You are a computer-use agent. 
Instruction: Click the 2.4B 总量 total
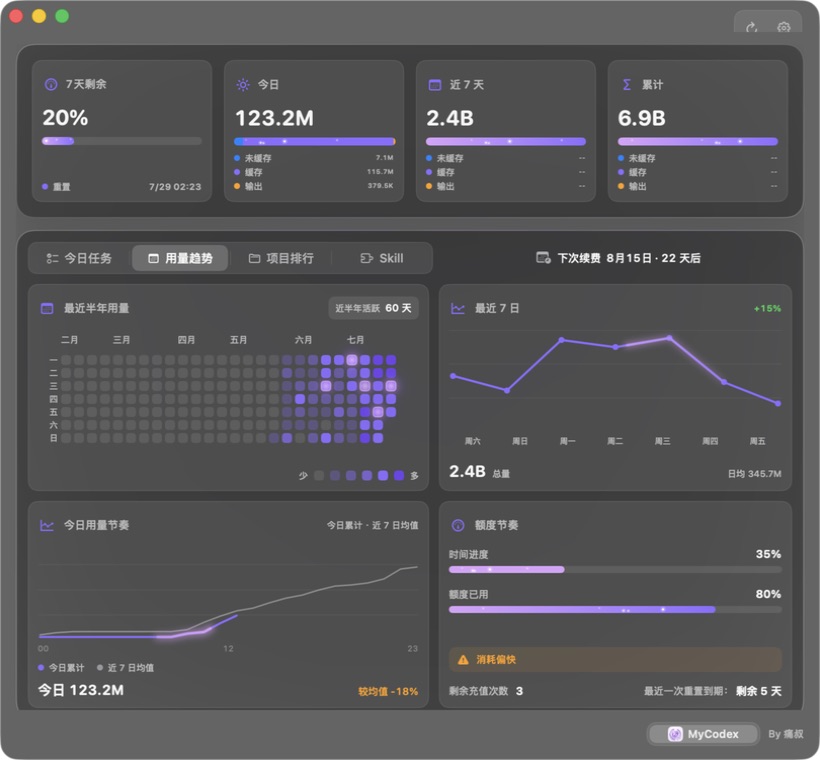tap(480, 472)
